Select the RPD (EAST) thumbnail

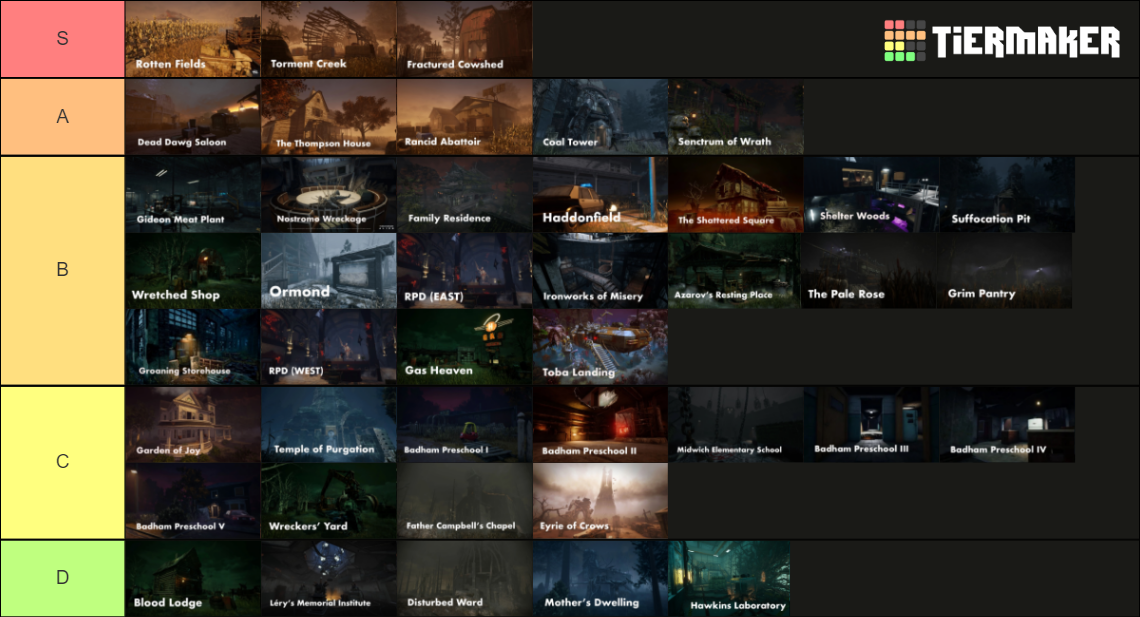coord(464,270)
